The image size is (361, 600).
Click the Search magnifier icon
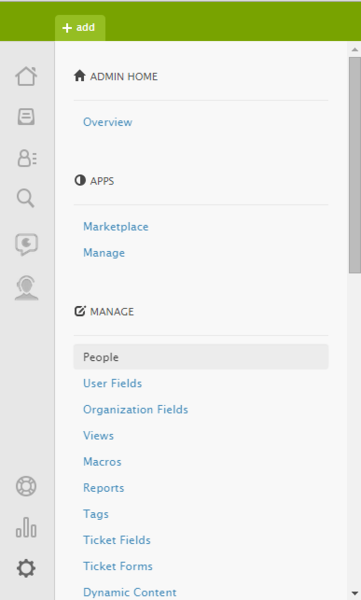[26, 198]
